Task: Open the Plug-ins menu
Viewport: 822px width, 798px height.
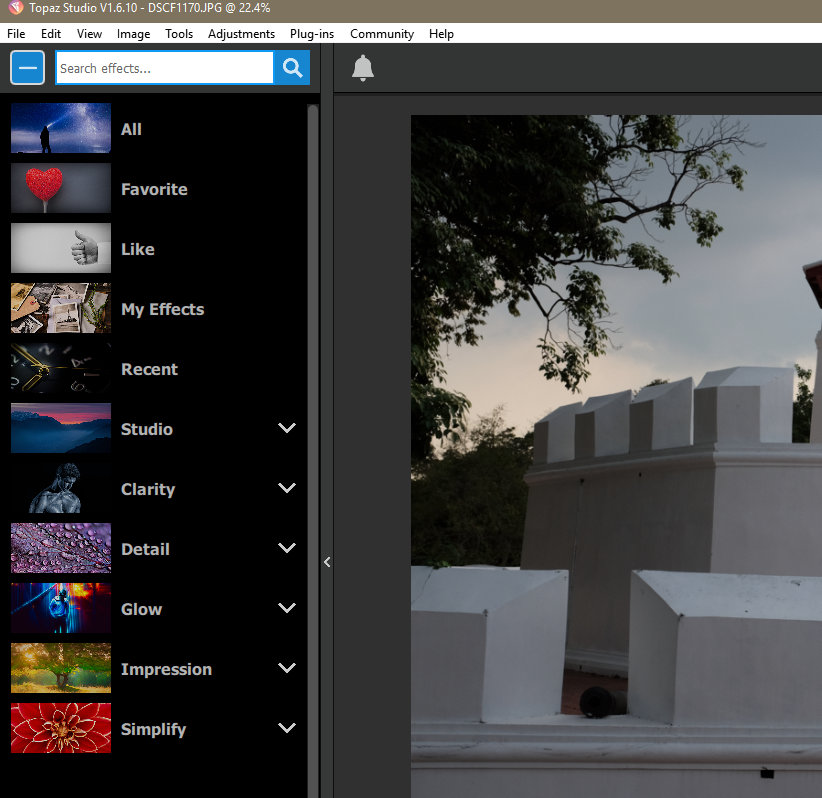Action: pos(312,34)
